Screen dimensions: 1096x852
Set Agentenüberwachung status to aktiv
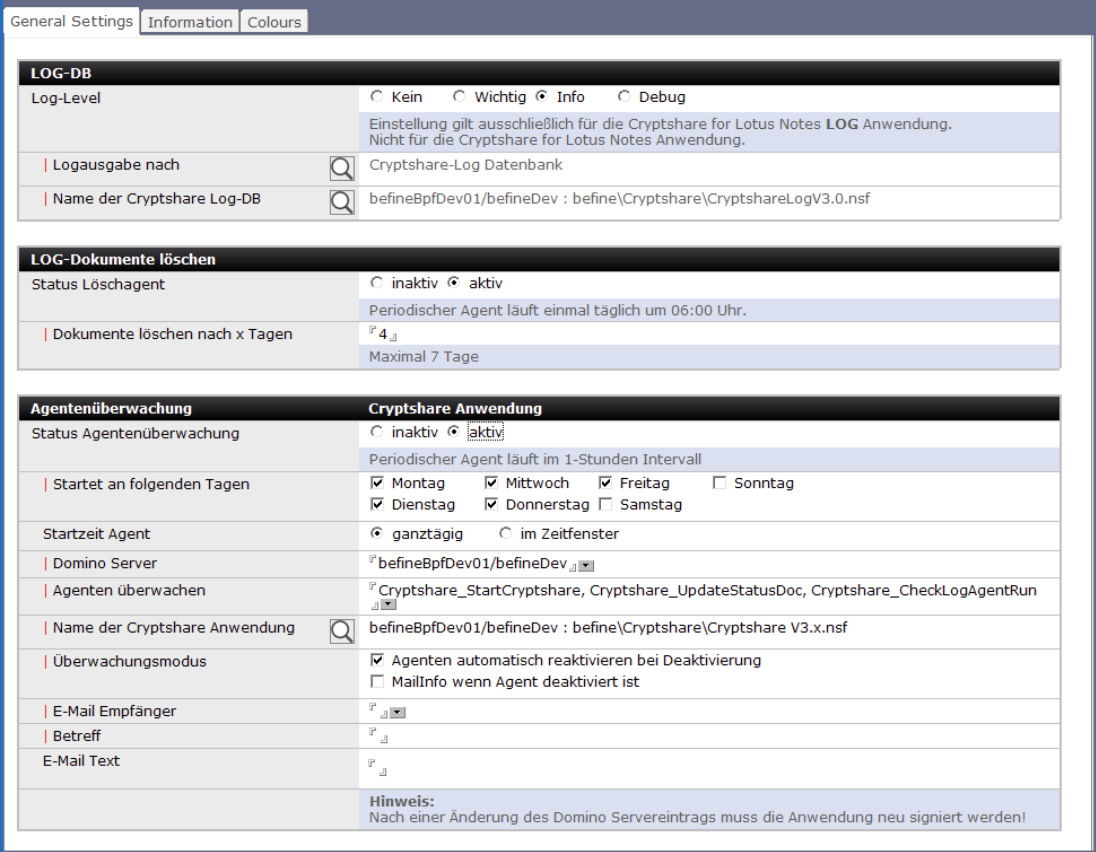click(x=454, y=431)
